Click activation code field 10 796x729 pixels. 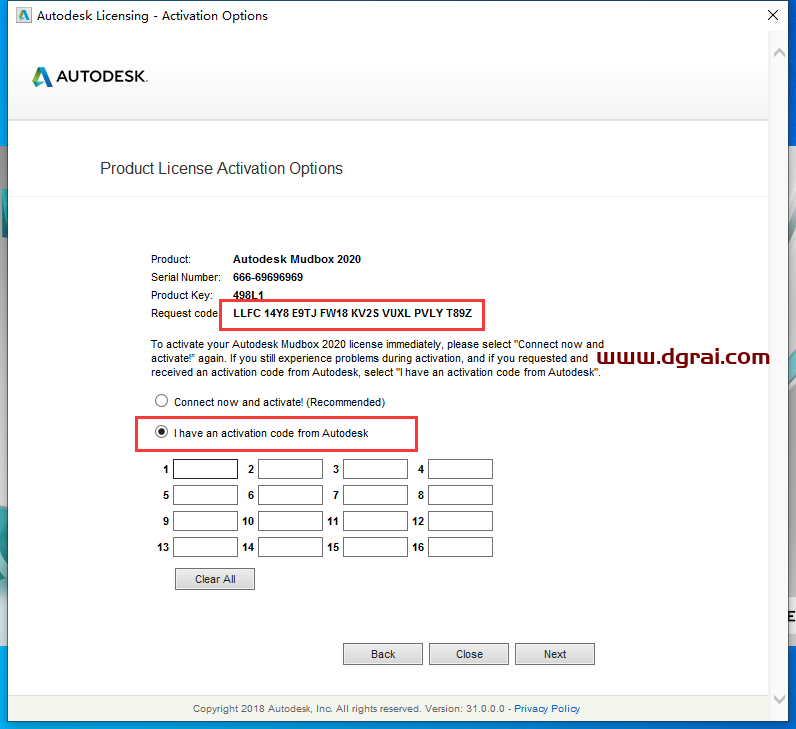click(x=290, y=521)
